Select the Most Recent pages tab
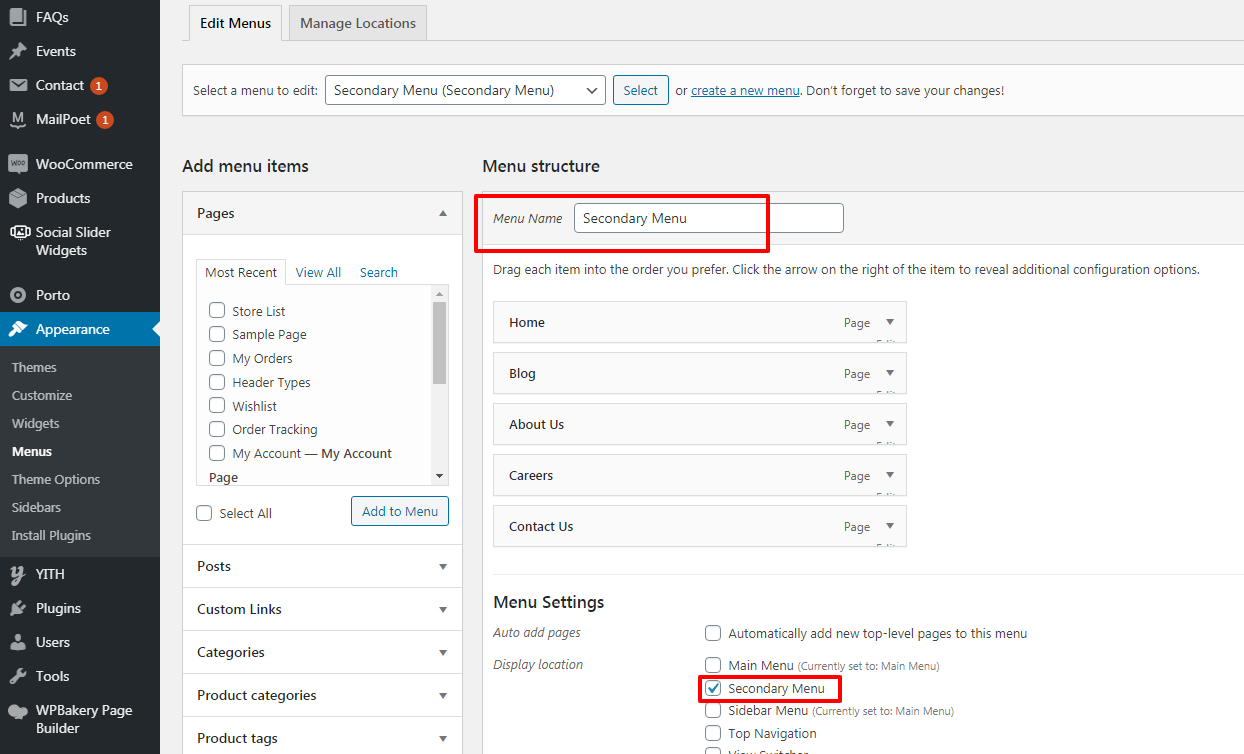Screen dimensions: 1244x754 tap(241, 272)
